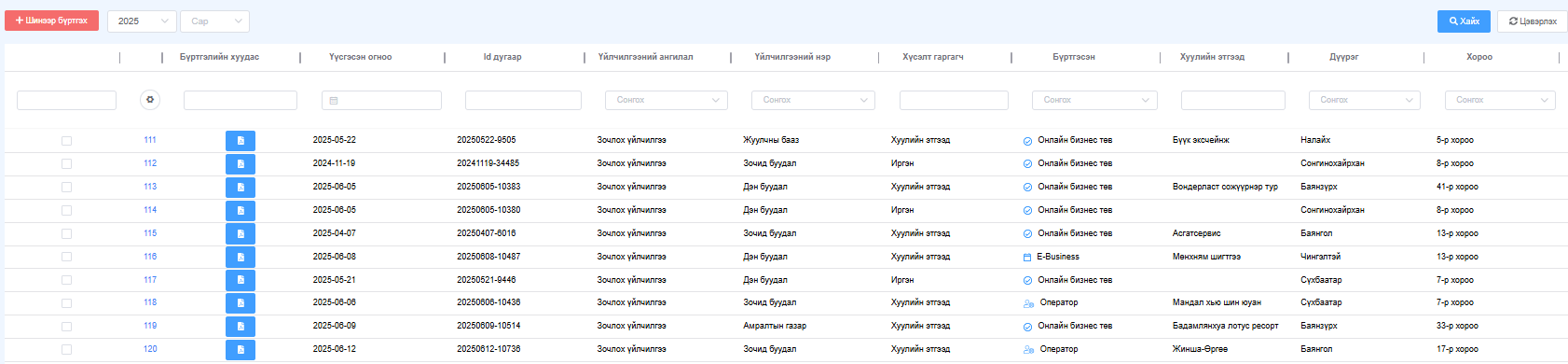This screenshot has height=364, width=1568.
Task: Tick the checkbox for row 120
Action: (x=66, y=350)
